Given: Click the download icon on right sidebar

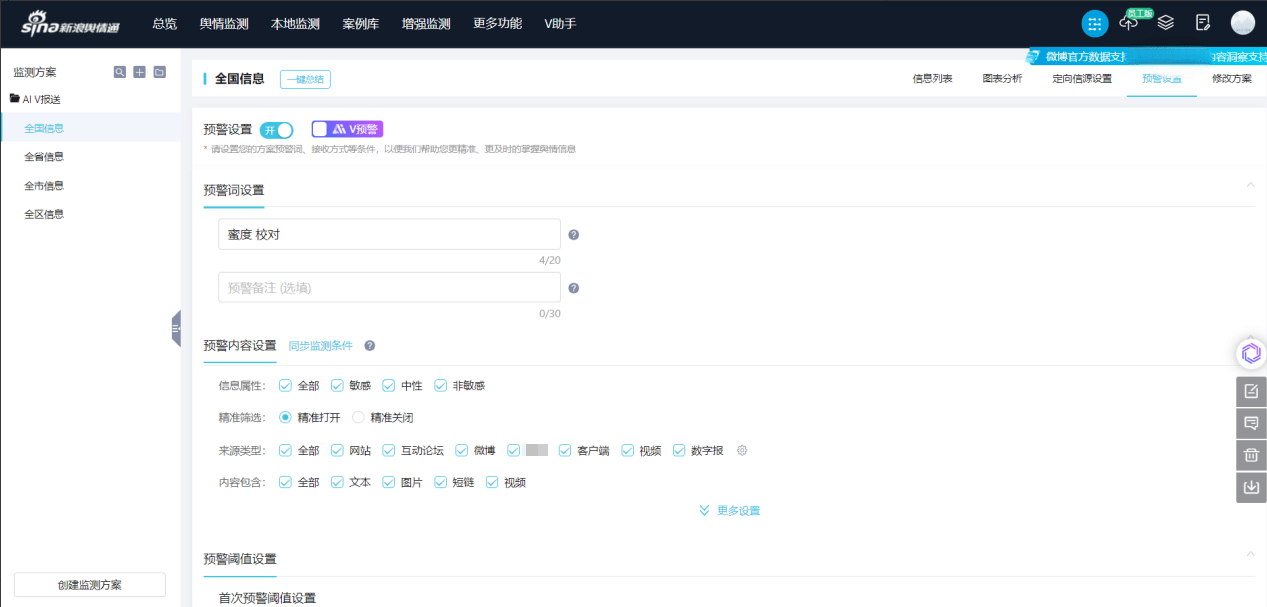Looking at the screenshot, I should [1251, 488].
